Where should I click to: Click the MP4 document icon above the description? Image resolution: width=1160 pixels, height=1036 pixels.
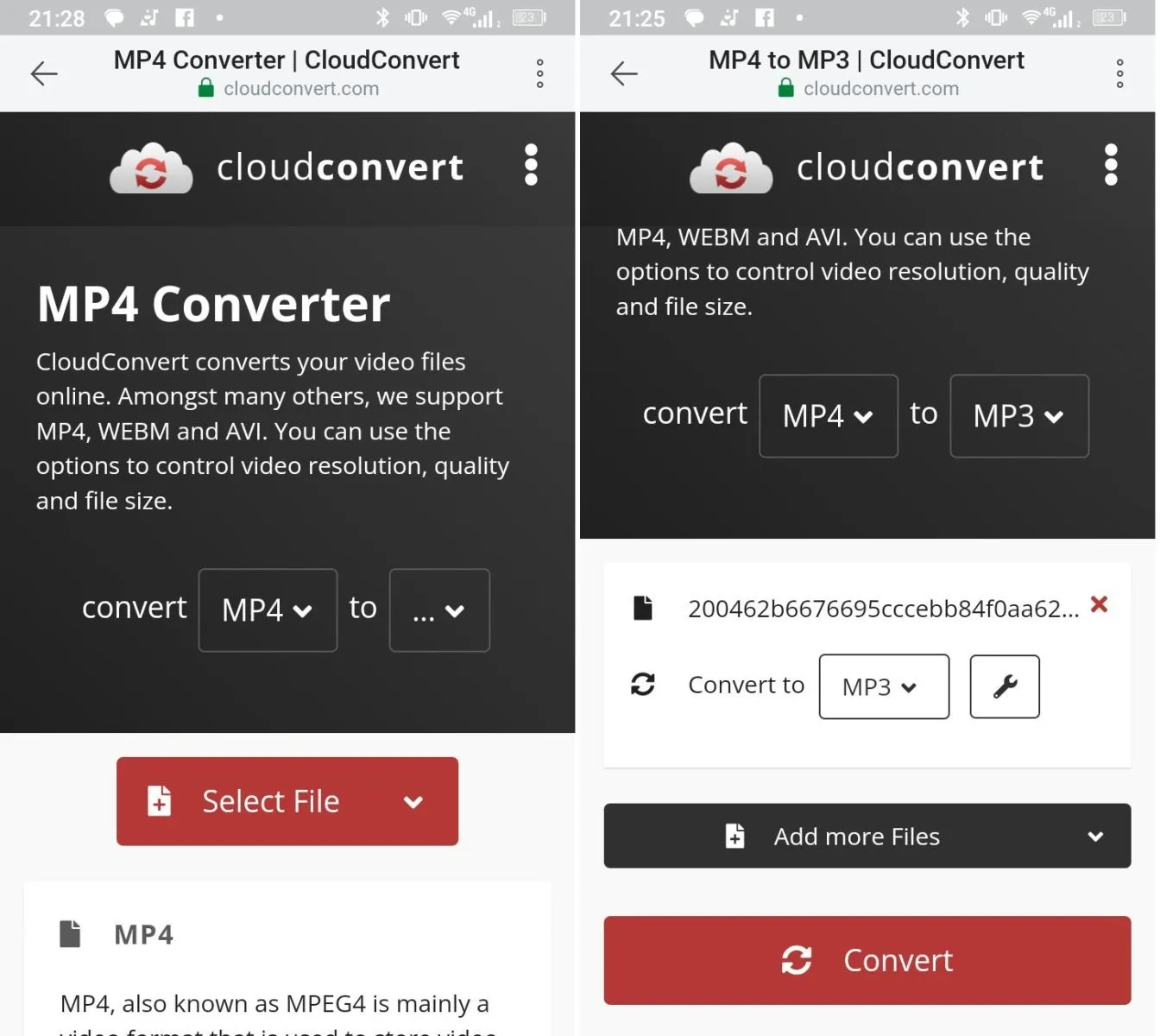71,932
